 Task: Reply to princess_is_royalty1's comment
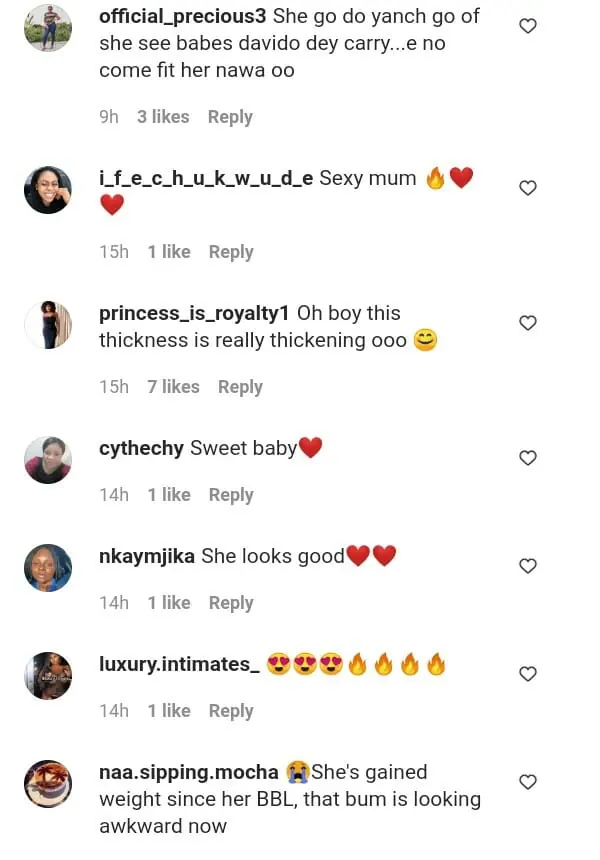pos(240,387)
